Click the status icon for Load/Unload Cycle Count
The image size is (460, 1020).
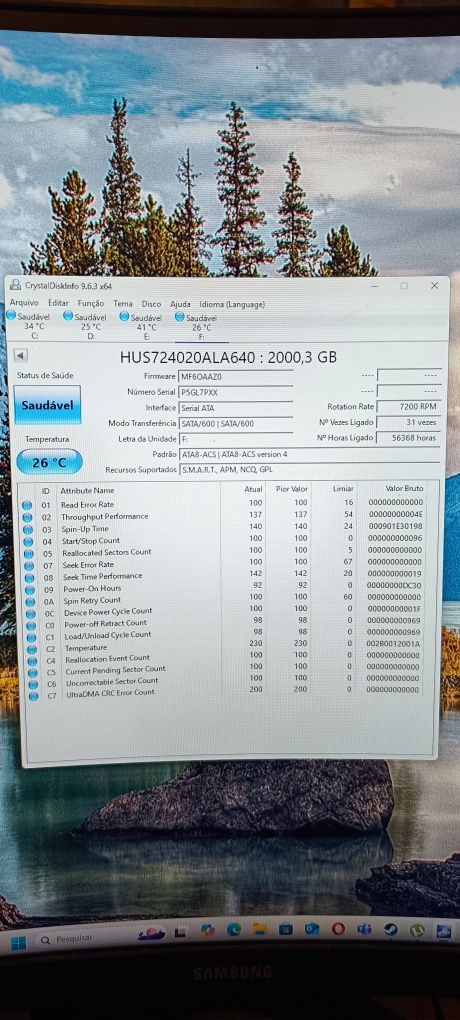[x=31, y=637]
